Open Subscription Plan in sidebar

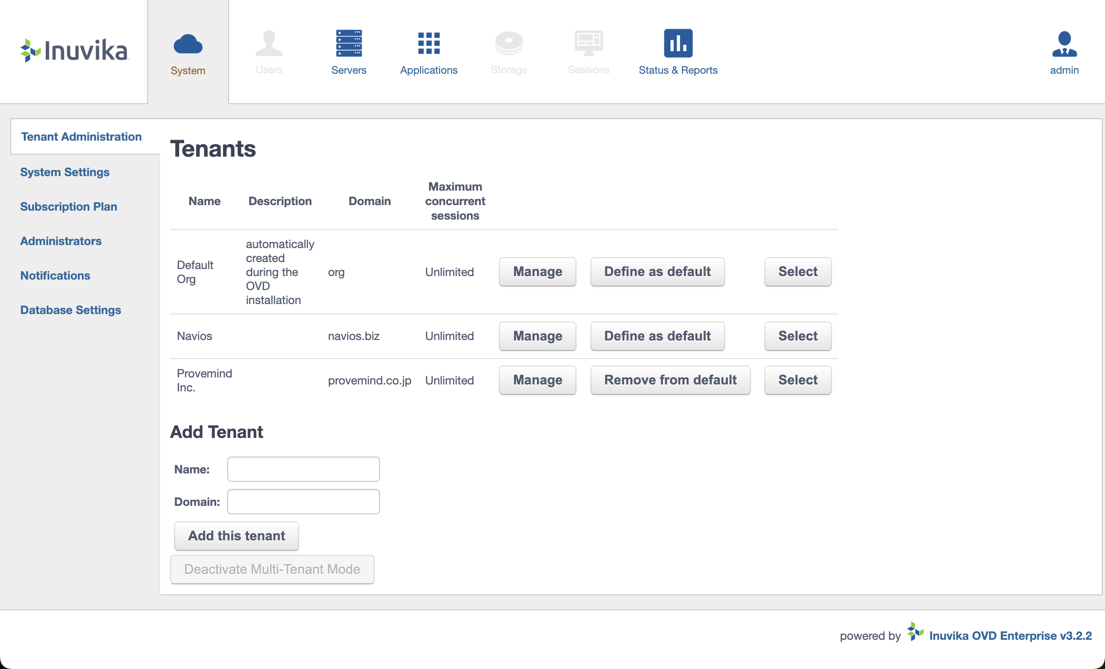[68, 207]
